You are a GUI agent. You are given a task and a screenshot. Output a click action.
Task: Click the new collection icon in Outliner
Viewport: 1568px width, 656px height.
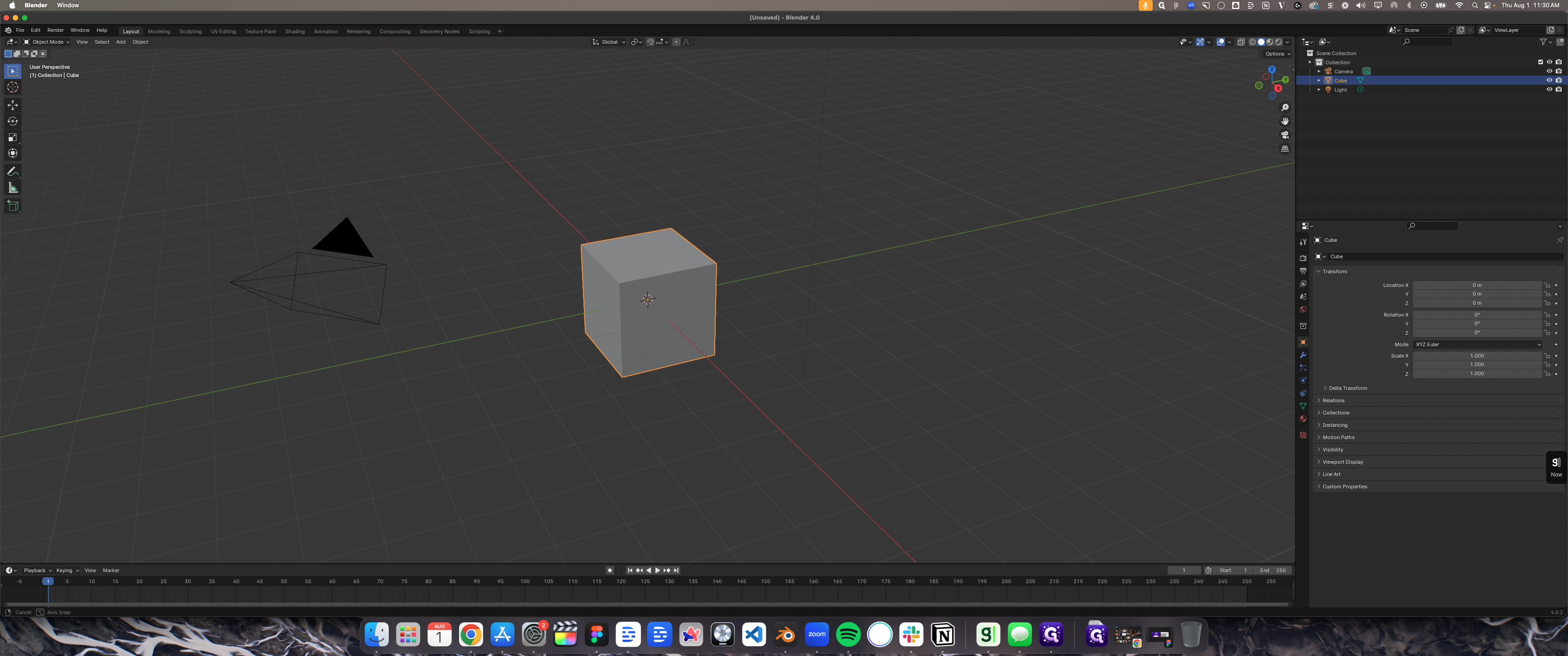click(x=1560, y=42)
